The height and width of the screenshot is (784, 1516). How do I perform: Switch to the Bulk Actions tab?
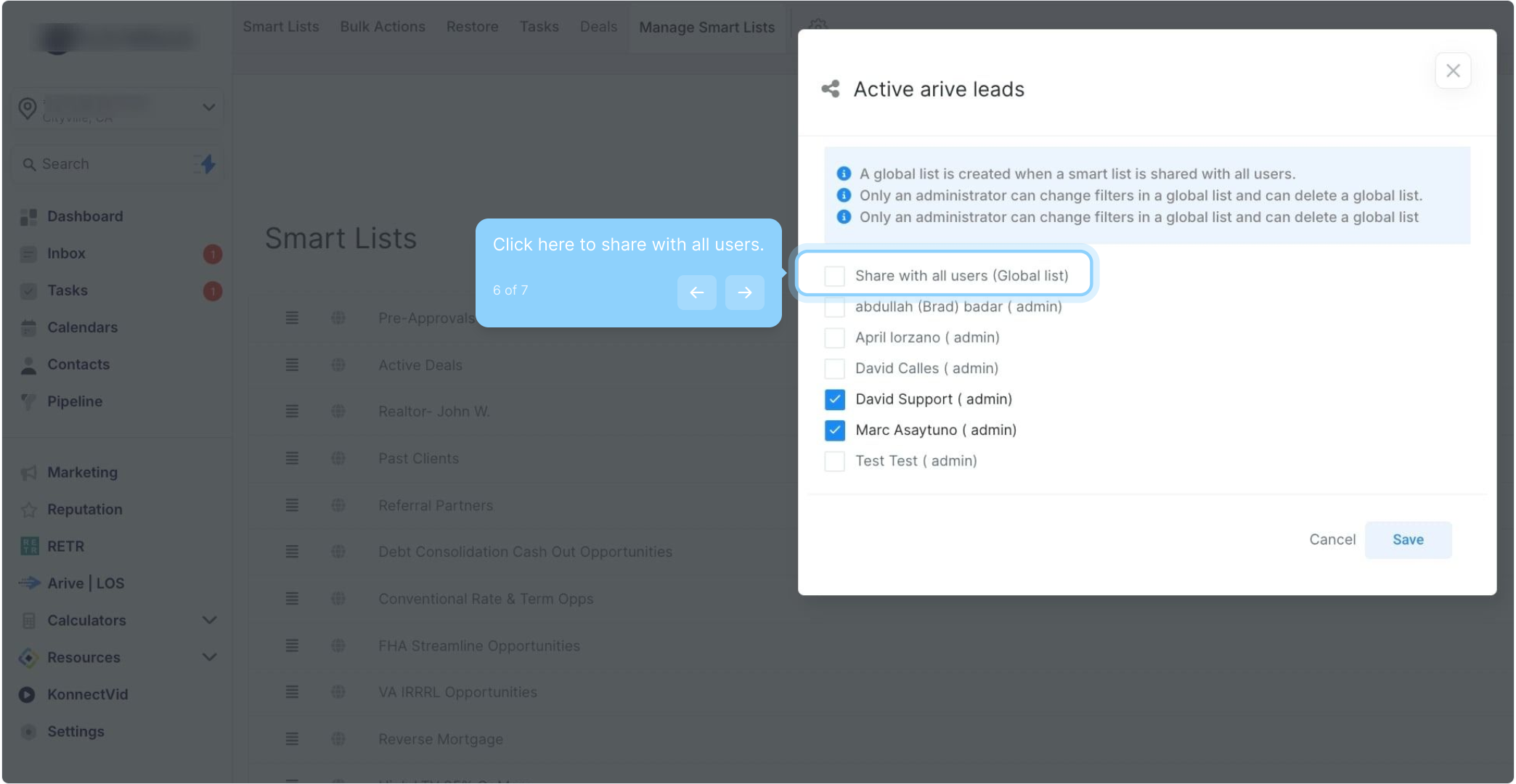tap(383, 27)
